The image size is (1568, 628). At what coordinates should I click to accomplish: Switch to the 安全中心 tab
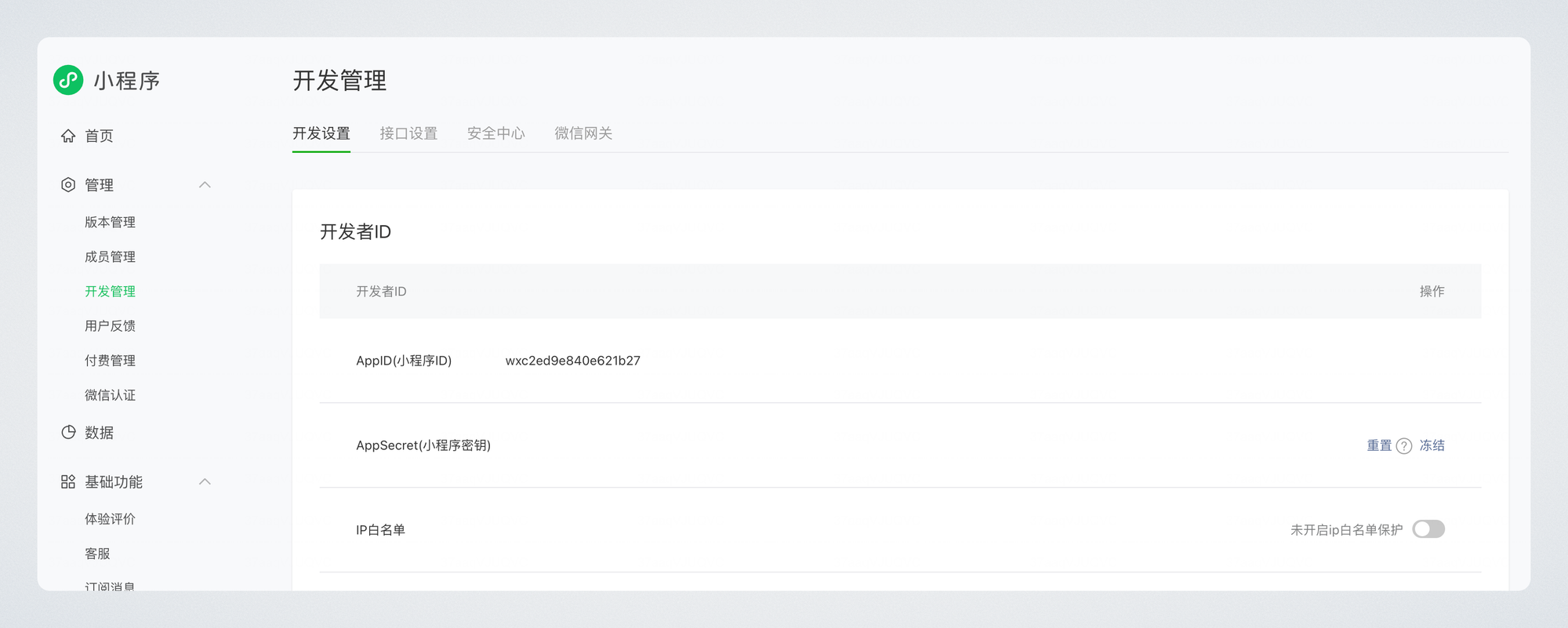(495, 133)
